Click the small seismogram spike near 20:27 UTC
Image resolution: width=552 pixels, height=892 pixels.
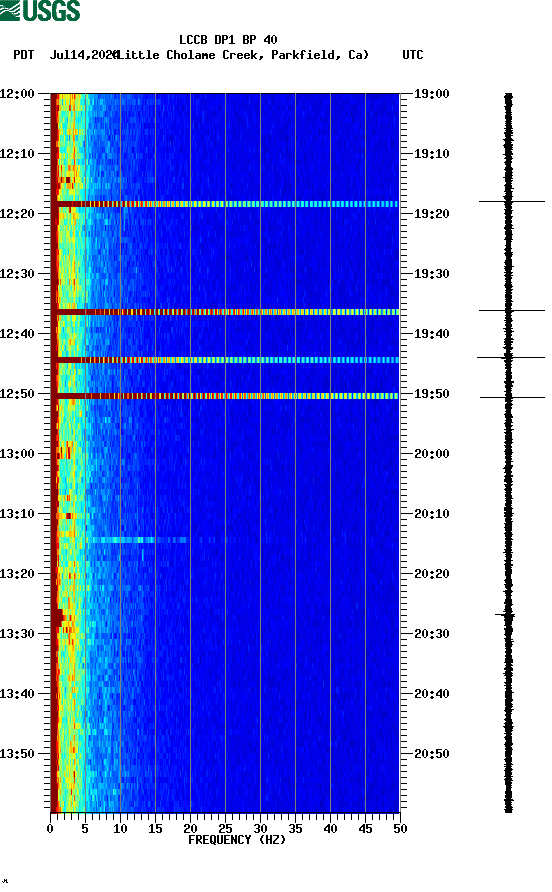[505, 615]
